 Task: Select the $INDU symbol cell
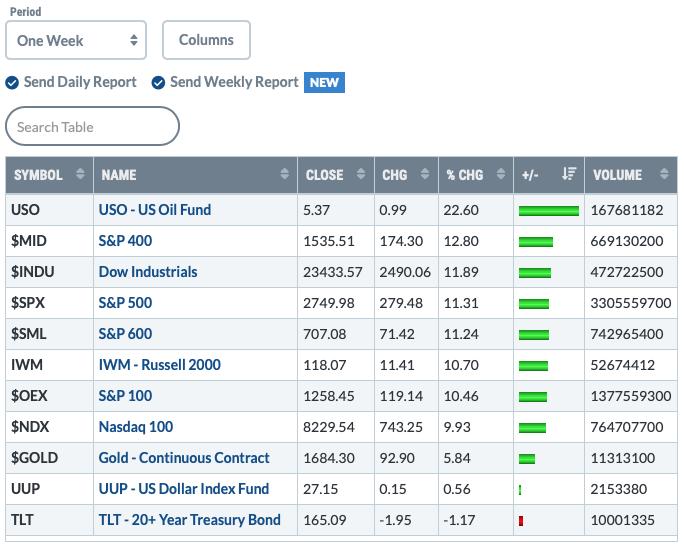(x=49, y=272)
